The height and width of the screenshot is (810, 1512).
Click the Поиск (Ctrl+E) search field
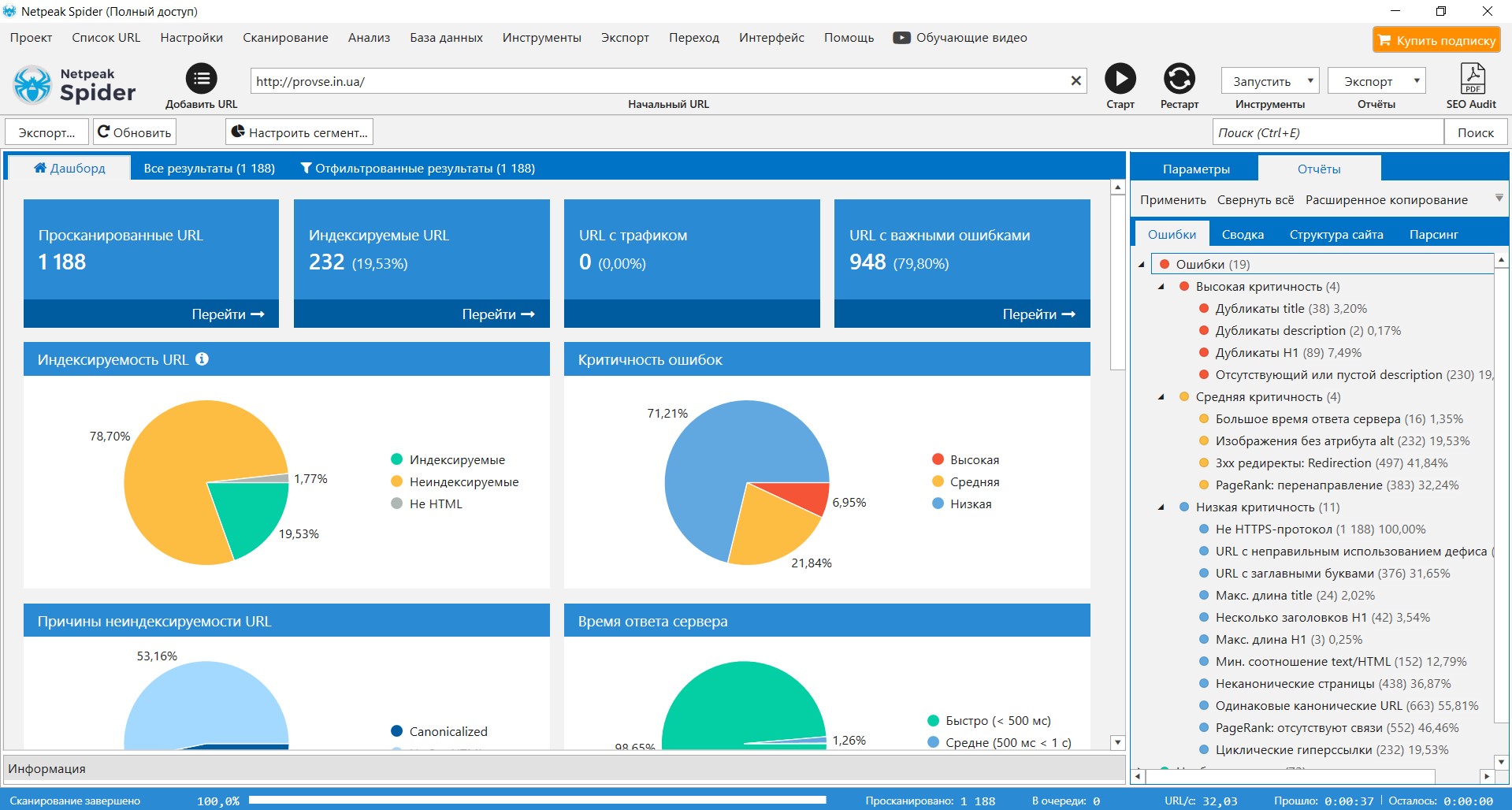(1327, 132)
